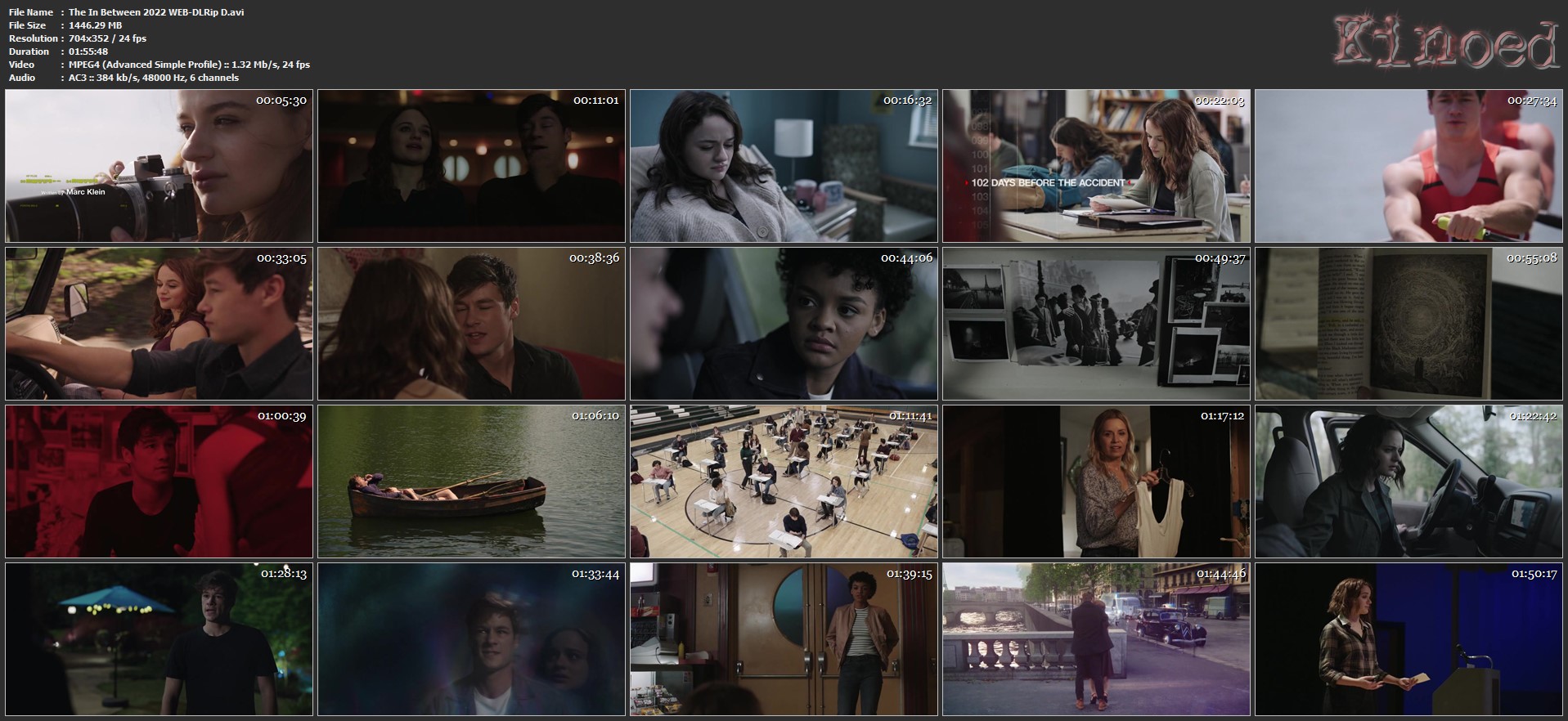Open the '102 Days Before the Accident' frame

coord(1096,166)
